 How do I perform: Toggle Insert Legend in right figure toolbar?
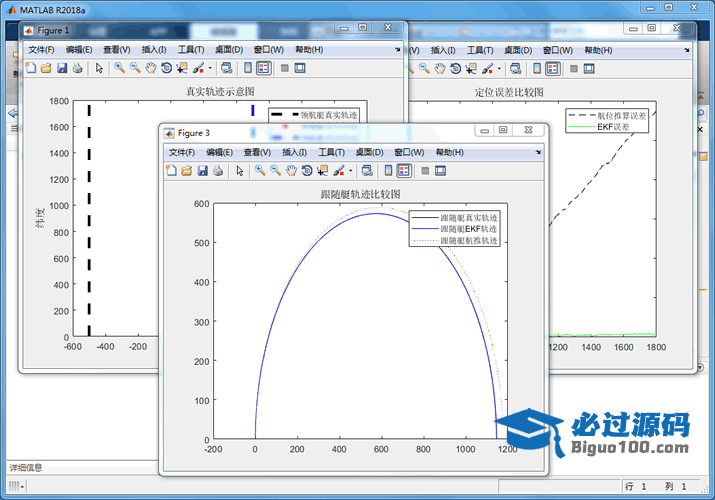pyautogui.click(x=553, y=69)
